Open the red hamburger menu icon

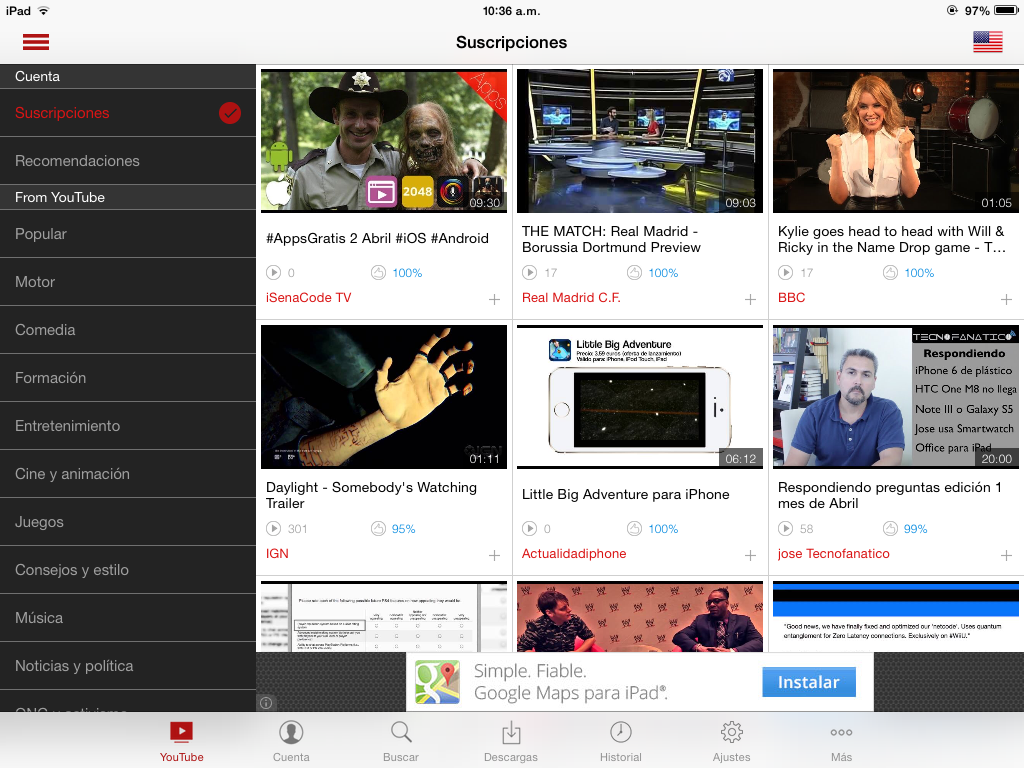coord(36,42)
